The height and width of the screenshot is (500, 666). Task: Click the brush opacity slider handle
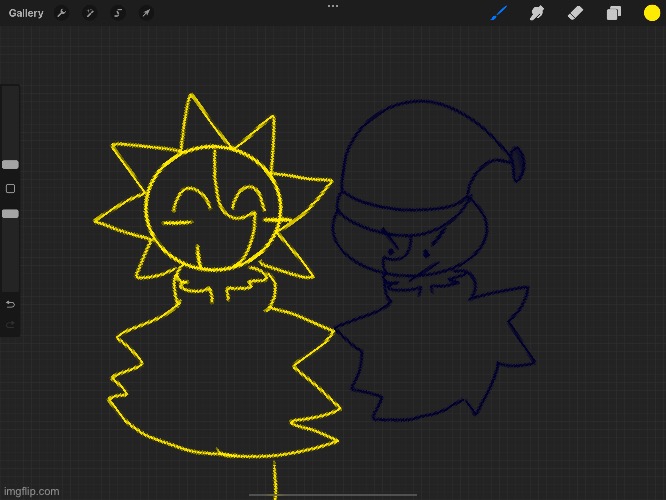coord(10,214)
